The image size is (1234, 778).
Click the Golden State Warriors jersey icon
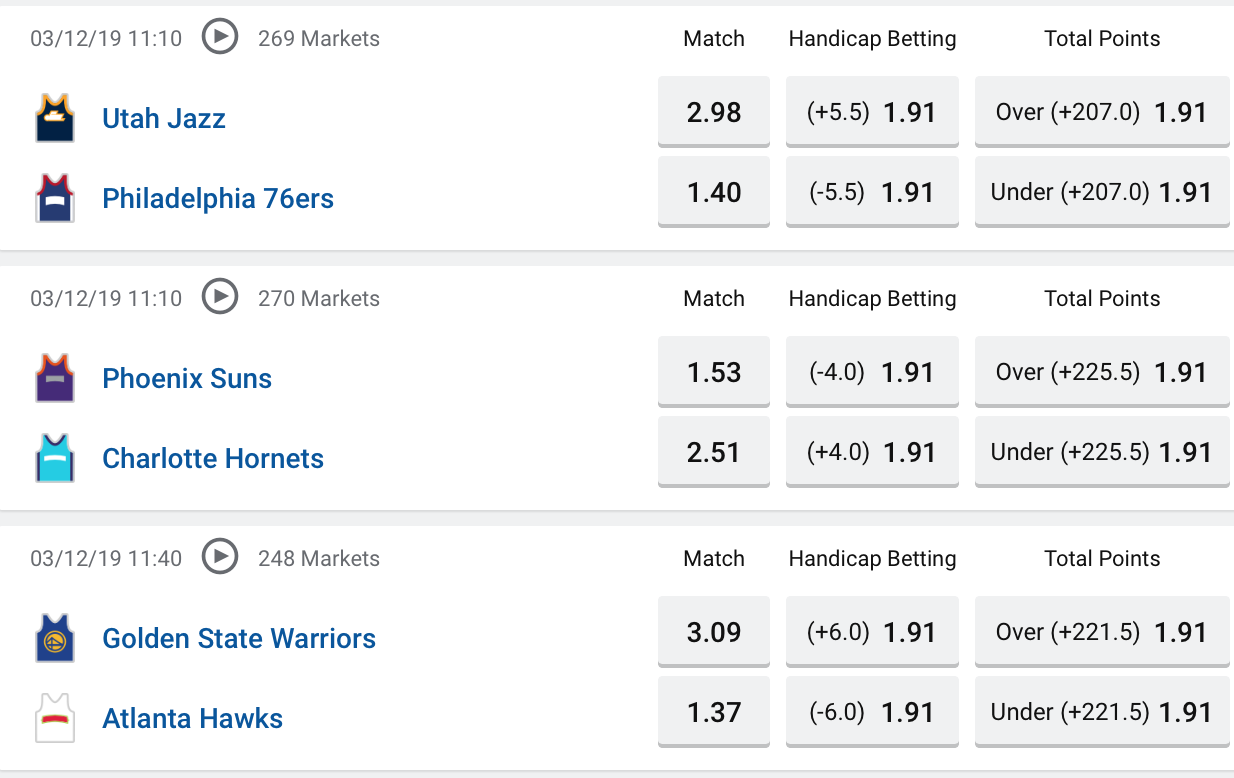click(55, 638)
